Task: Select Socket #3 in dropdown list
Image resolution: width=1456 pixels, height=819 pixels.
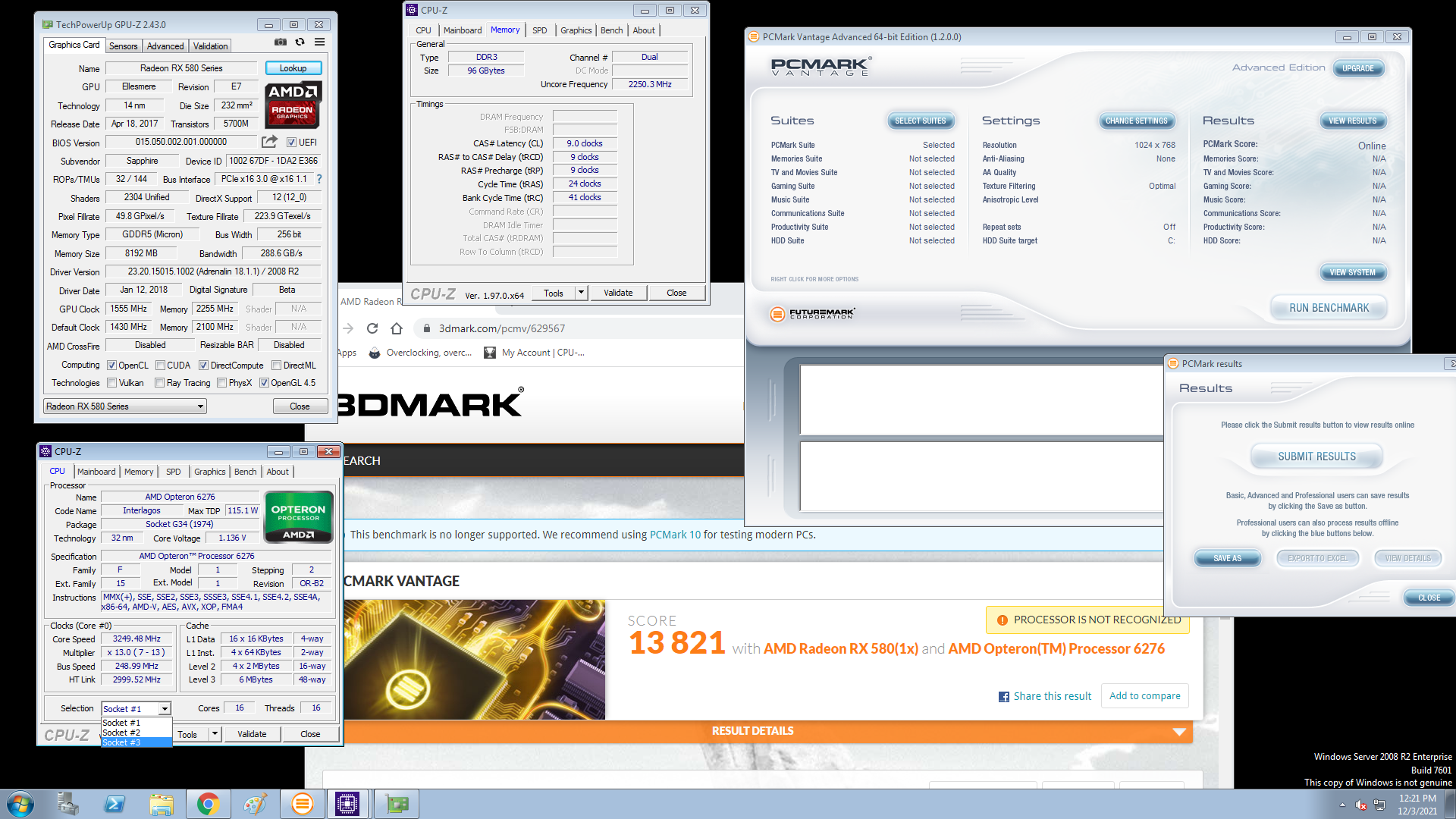Action: 136,742
